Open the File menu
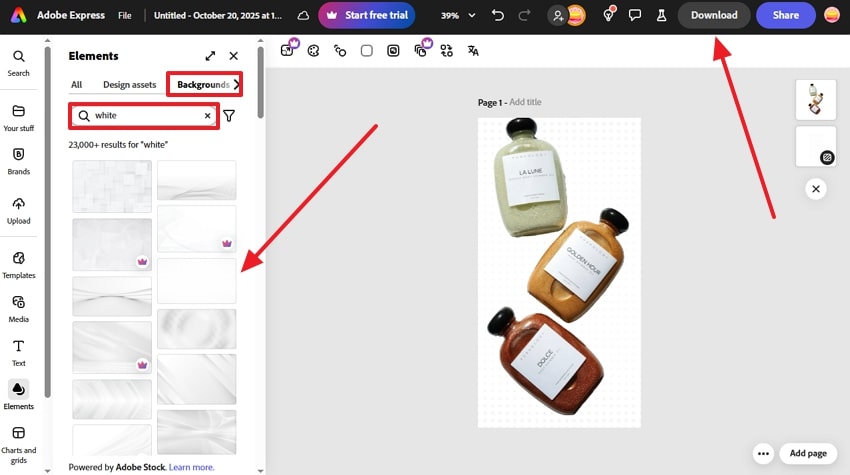The image size is (850, 475). [125, 15]
